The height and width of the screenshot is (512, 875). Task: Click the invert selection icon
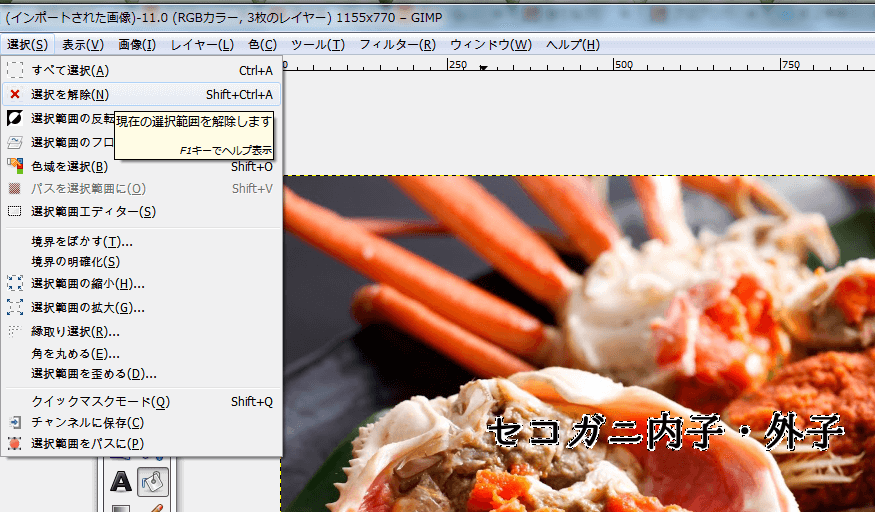click(15, 118)
